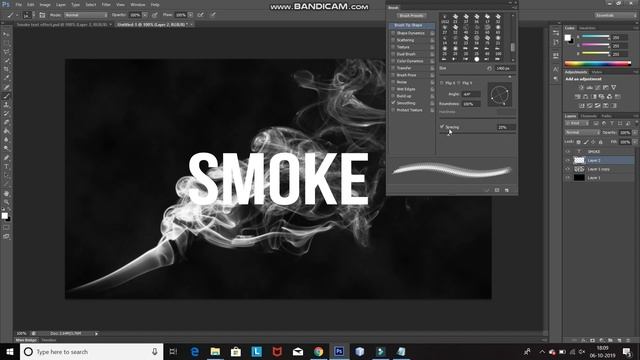Open the Flow dropdown arrow in options bar
This screenshot has width=640, height=360.
[x=190, y=15]
